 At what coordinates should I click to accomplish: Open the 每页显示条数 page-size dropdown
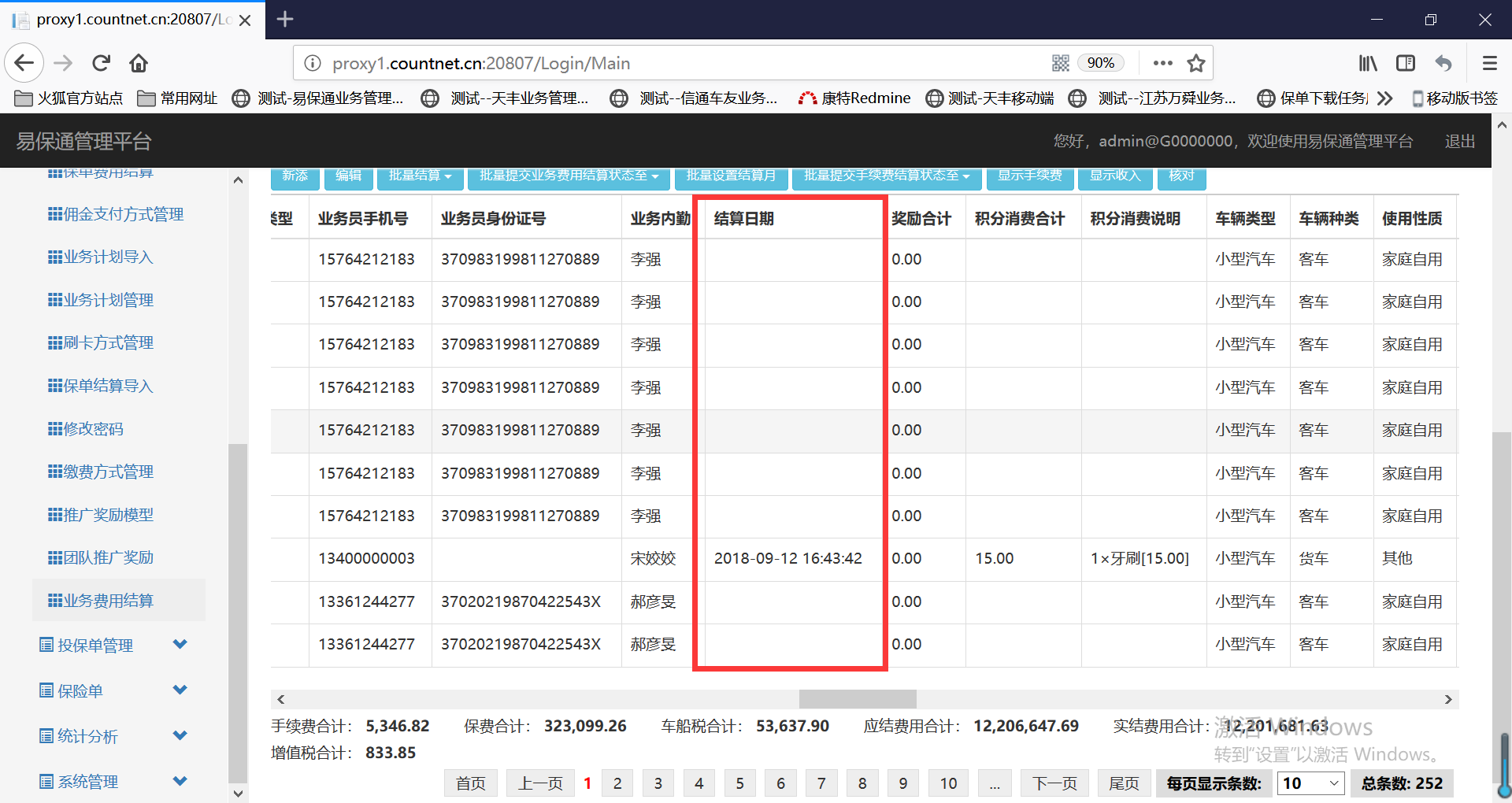pyautogui.click(x=1310, y=783)
